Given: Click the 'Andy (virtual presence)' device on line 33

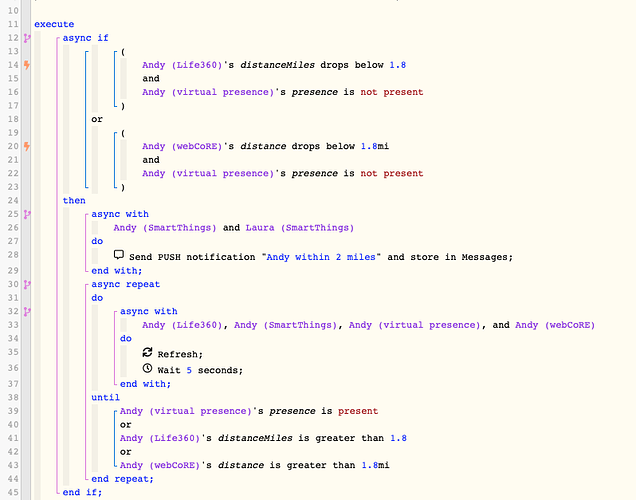Looking at the screenshot, I should pos(415,325).
